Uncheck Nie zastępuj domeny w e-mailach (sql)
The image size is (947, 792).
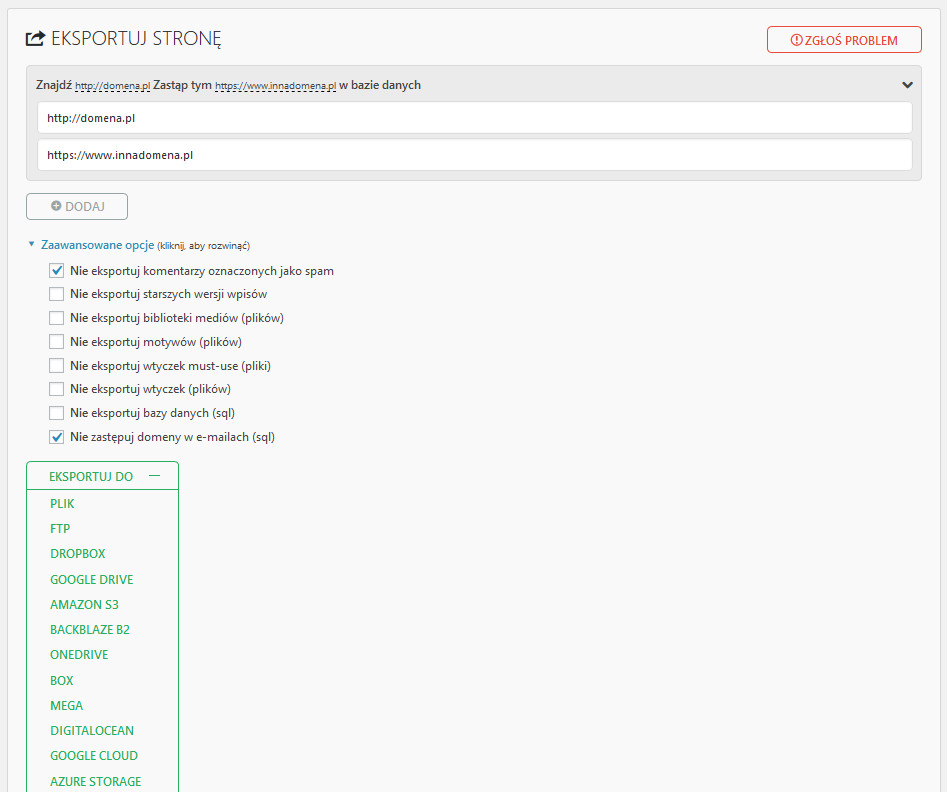click(56, 437)
